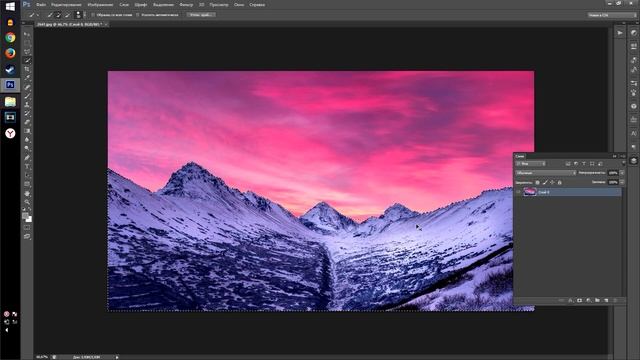Close the 2641.jpg document tab
Viewport: 640px width, 360px height.
(106, 24)
